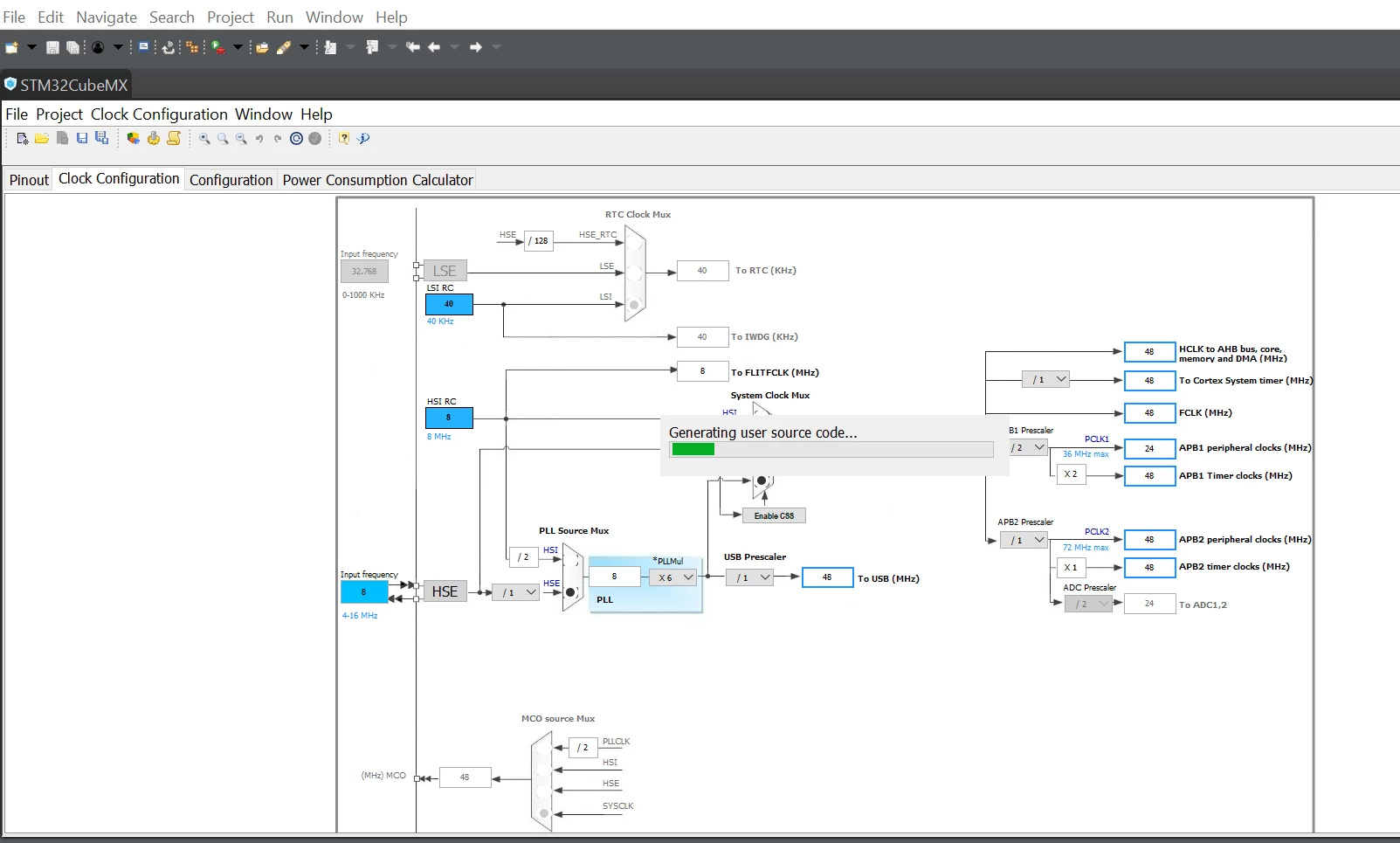Click the HSE oscillator block button

(x=445, y=591)
